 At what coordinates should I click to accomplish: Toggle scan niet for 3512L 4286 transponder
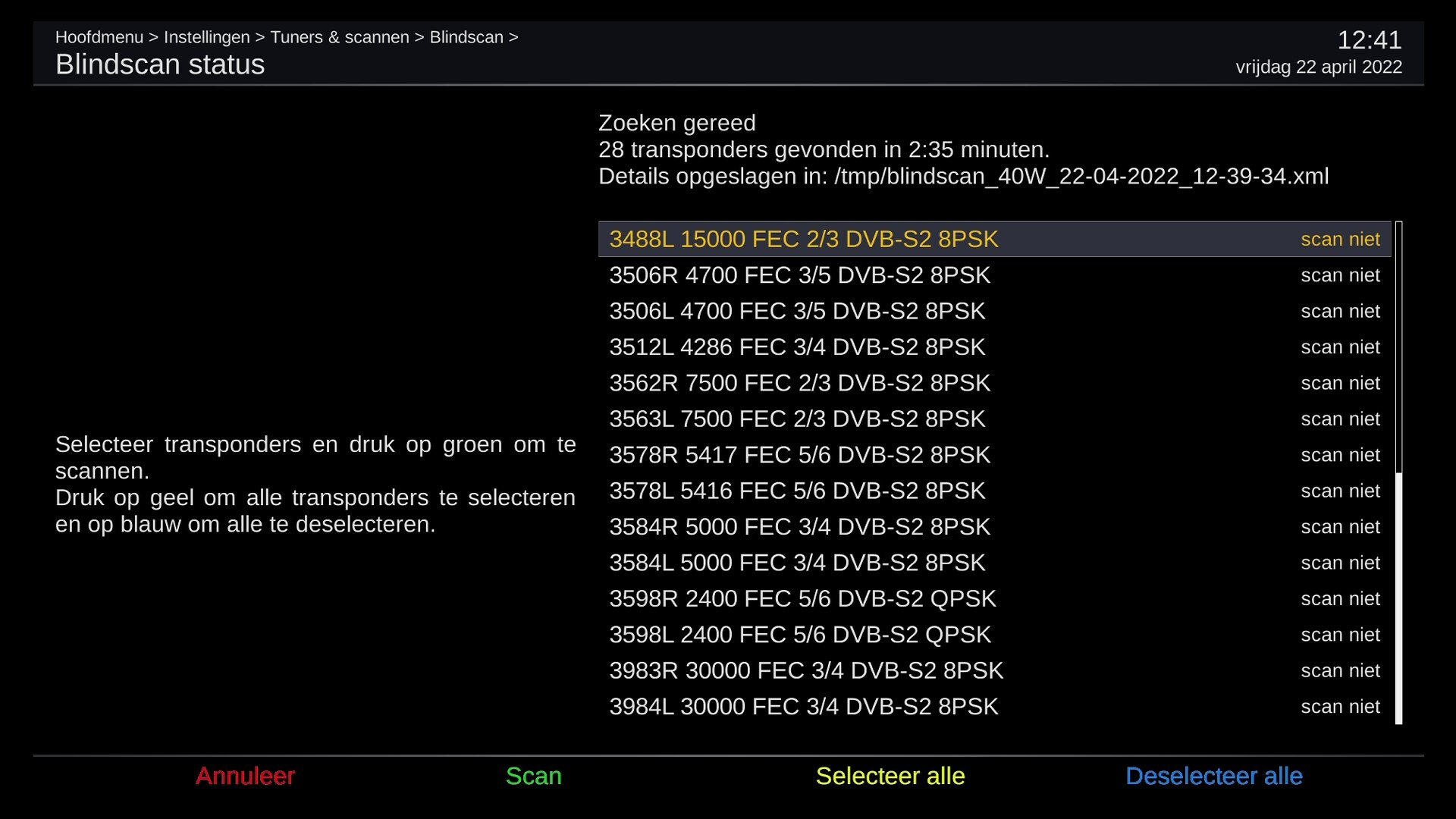point(1339,347)
